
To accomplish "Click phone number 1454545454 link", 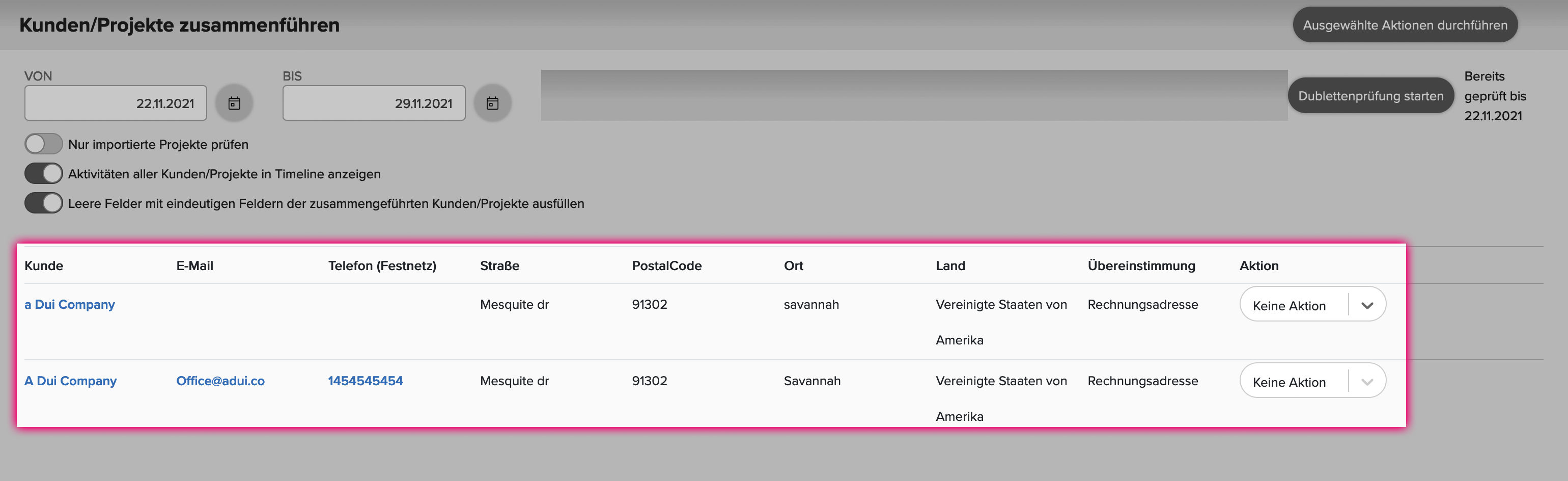I will (x=365, y=381).
